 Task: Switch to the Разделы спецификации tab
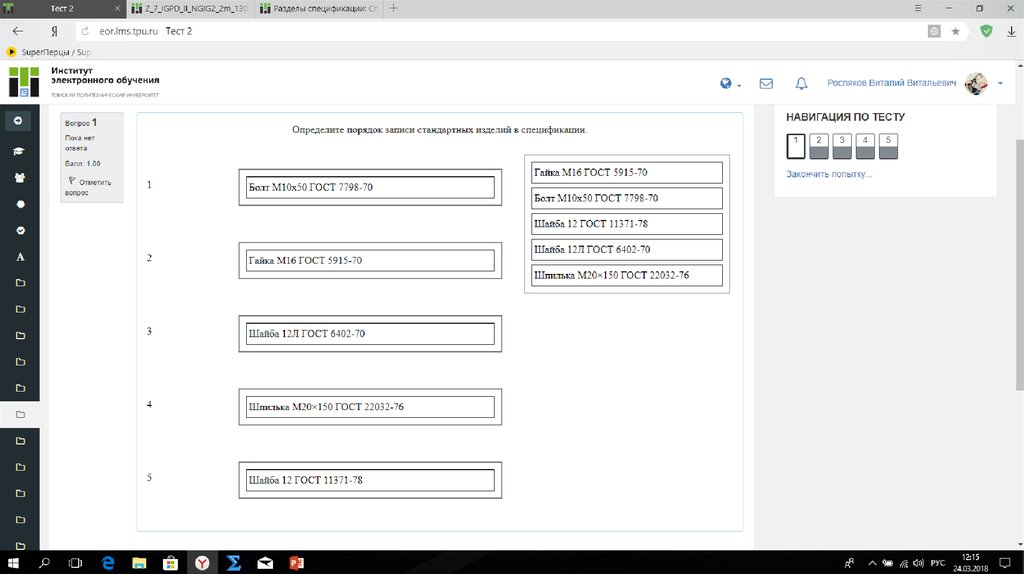coord(314,8)
